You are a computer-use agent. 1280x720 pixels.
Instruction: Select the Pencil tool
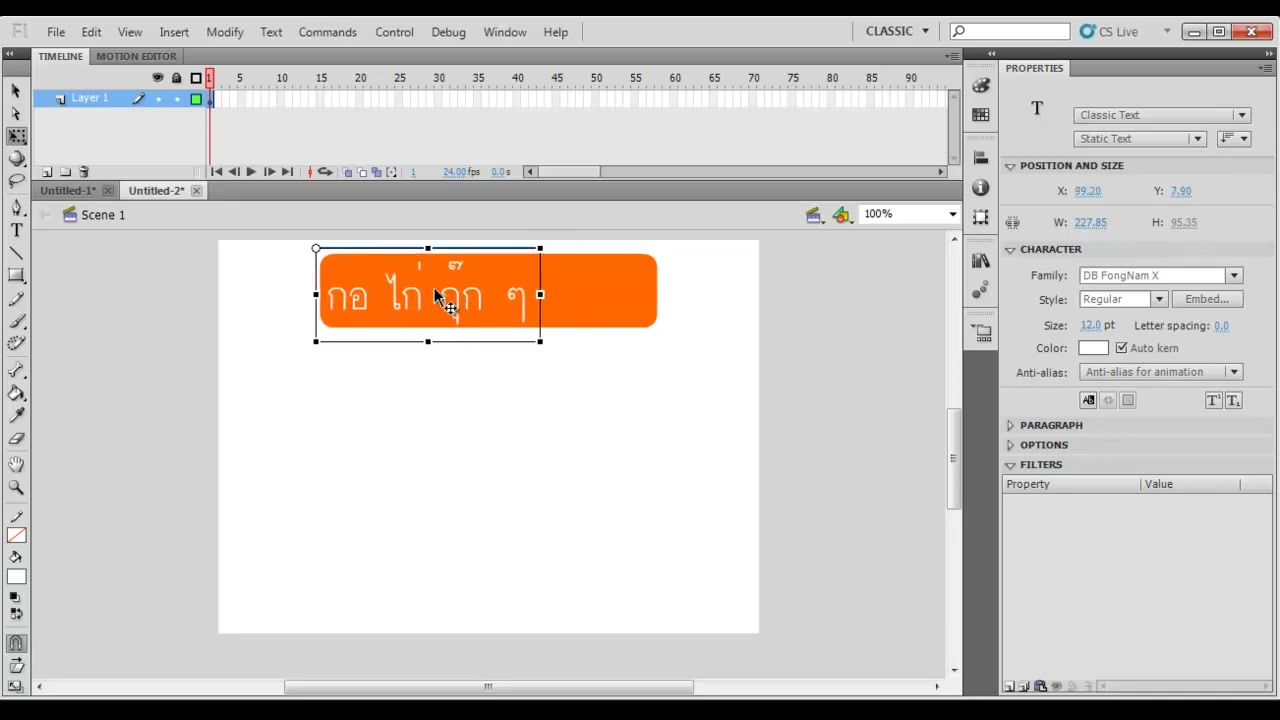[x=16, y=298]
